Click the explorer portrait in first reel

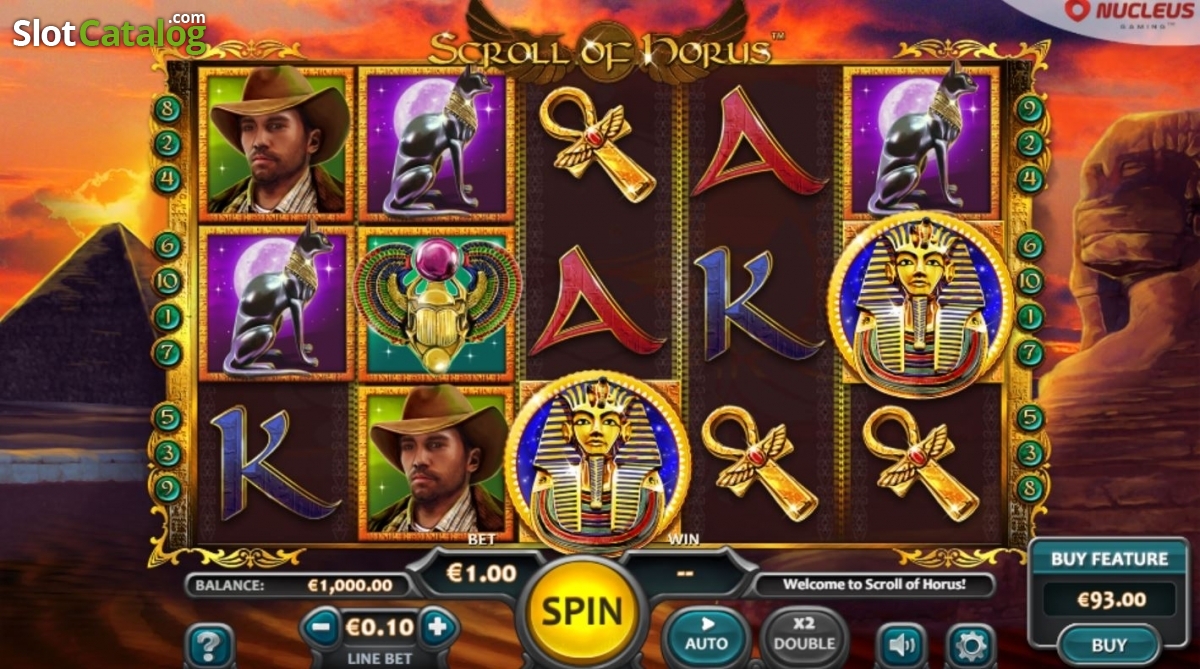[277, 141]
